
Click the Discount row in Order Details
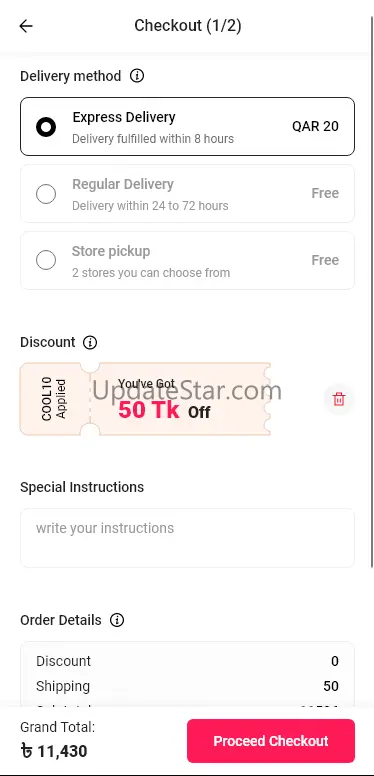pos(187,661)
